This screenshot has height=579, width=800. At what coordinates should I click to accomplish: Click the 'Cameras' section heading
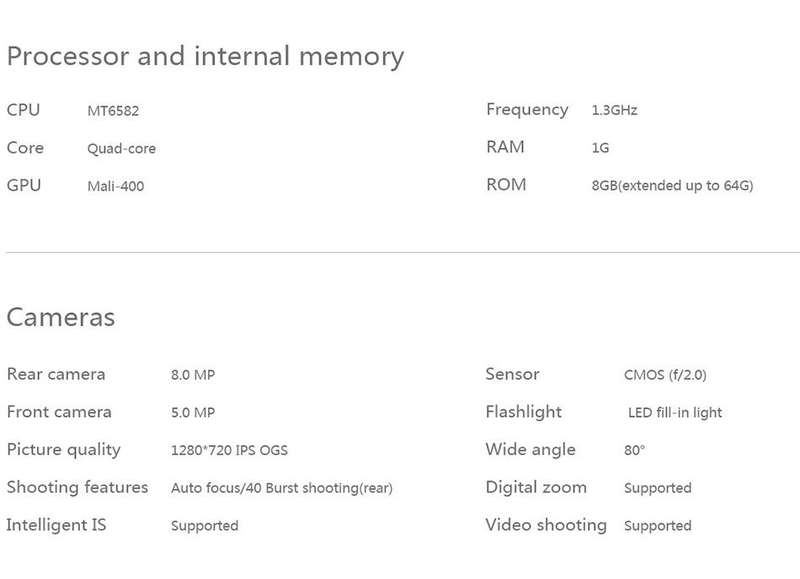click(61, 317)
